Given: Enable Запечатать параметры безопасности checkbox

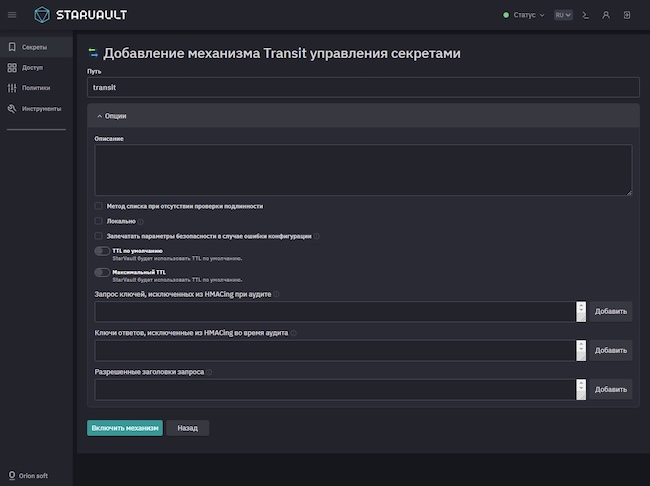Looking at the screenshot, I should pyautogui.click(x=98, y=236).
